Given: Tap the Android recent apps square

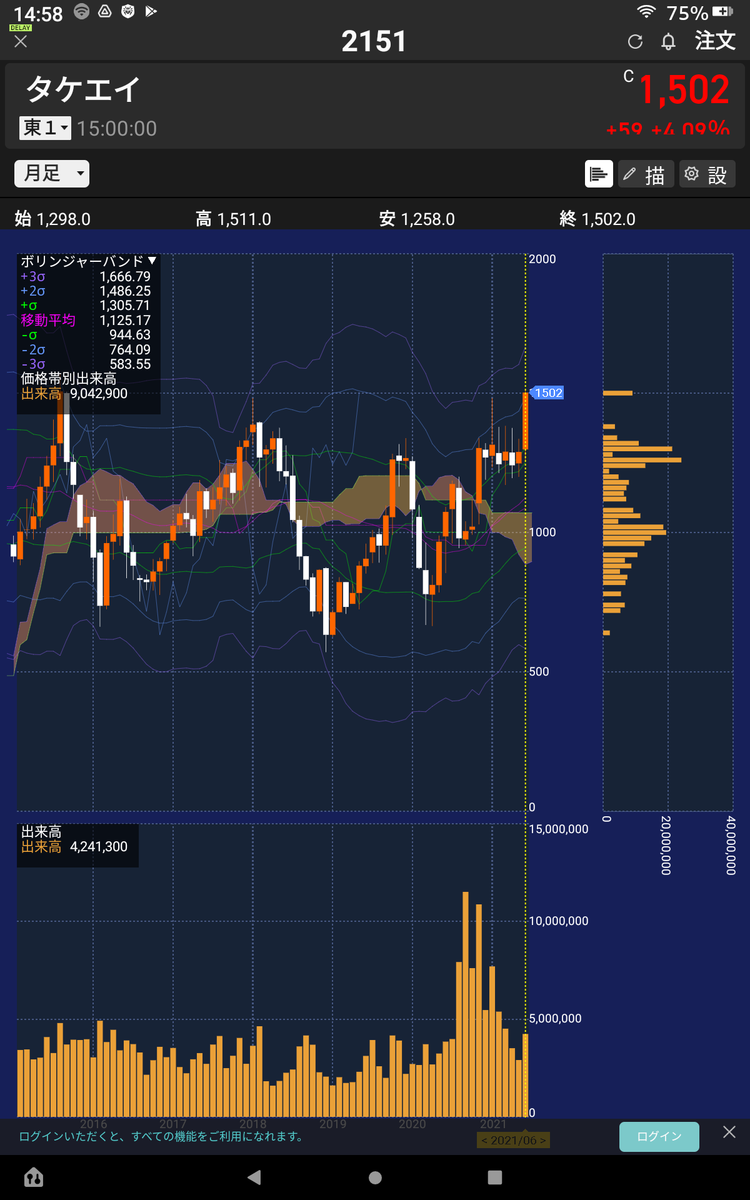Looking at the screenshot, I should click(x=495, y=1177).
